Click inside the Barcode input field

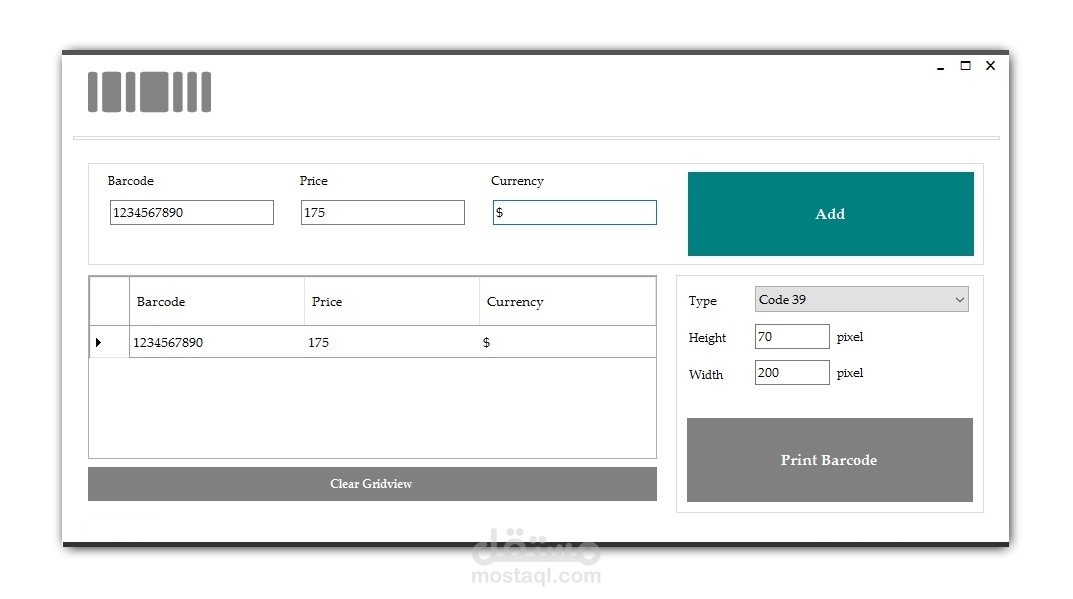190,212
